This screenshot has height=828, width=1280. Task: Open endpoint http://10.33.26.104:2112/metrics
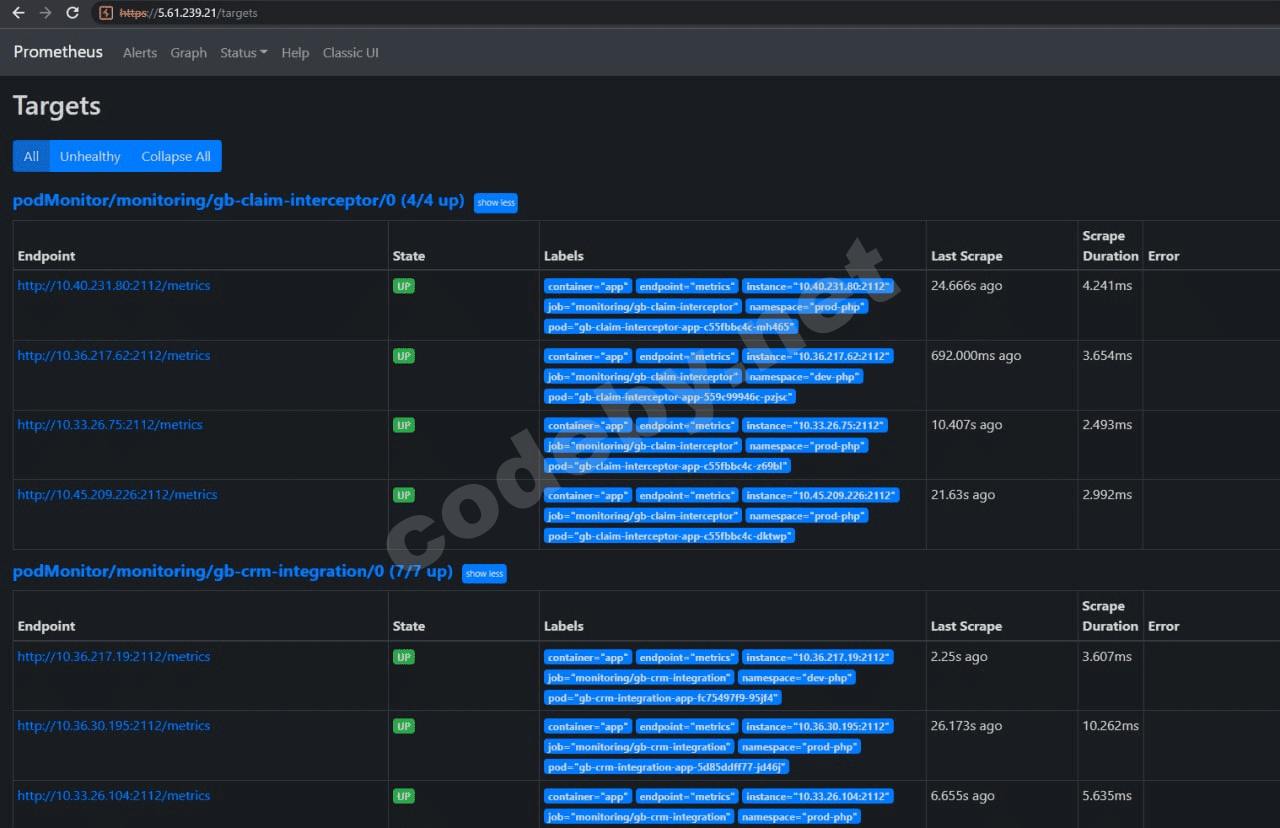click(114, 796)
